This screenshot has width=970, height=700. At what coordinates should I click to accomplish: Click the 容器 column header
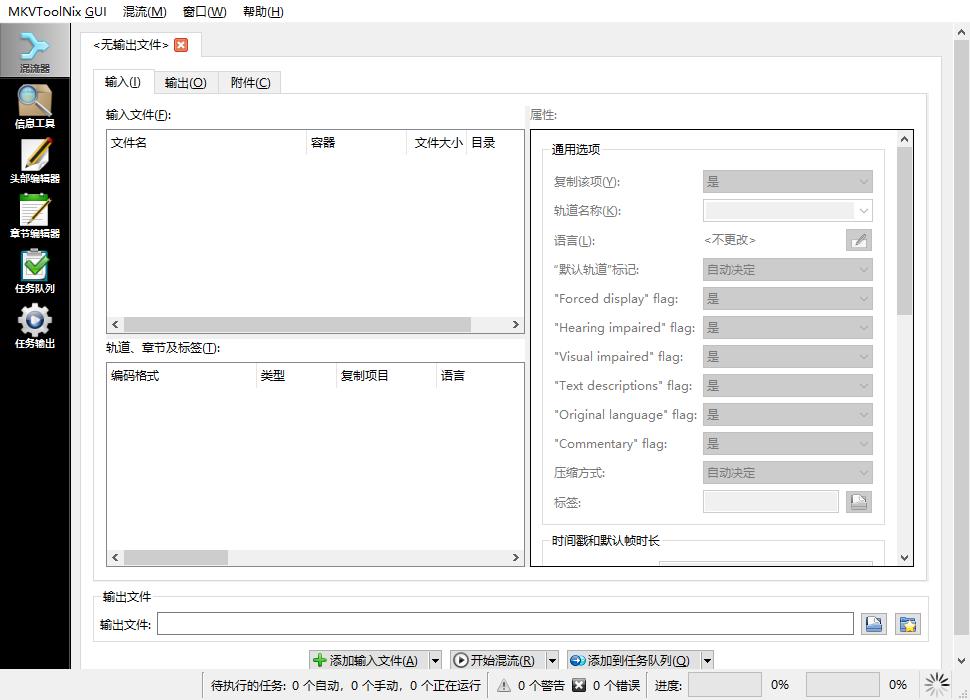356,143
